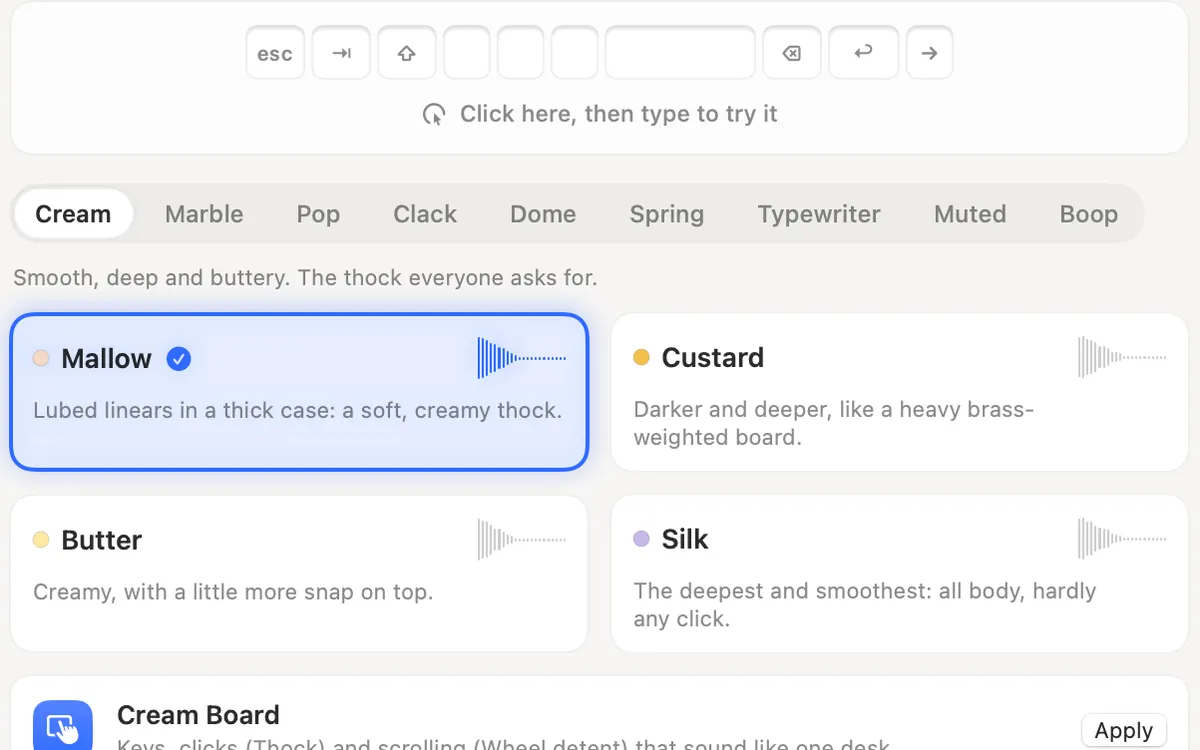Image resolution: width=1200 pixels, height=750 pixels.
Task: Click the 'Cream Board' title
Action: coord(198,715)
